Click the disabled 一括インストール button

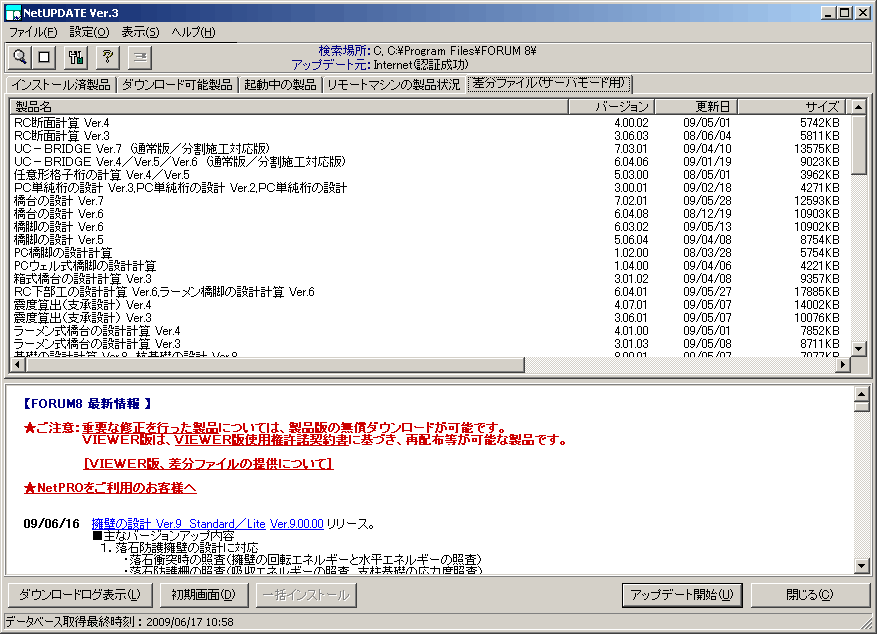306,595
